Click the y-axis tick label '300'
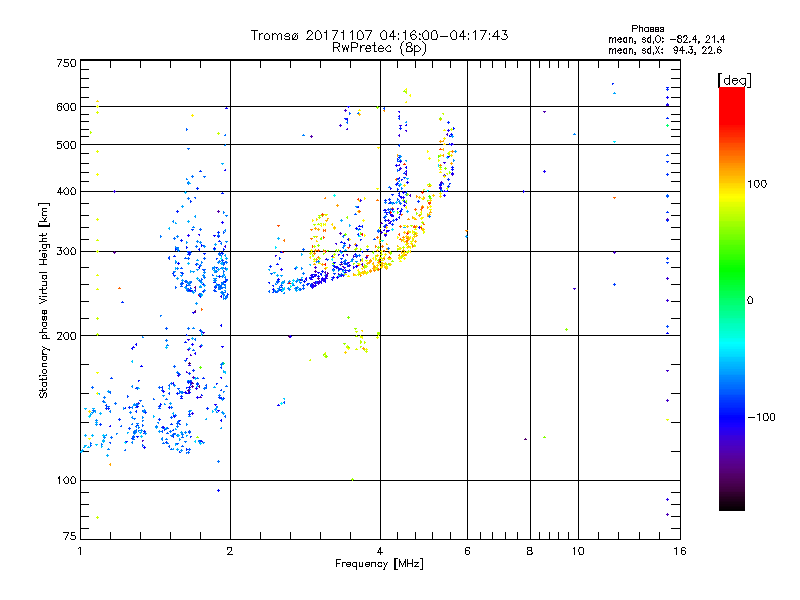800x600 pixels. pyautogui.click(x=66, y=252)
